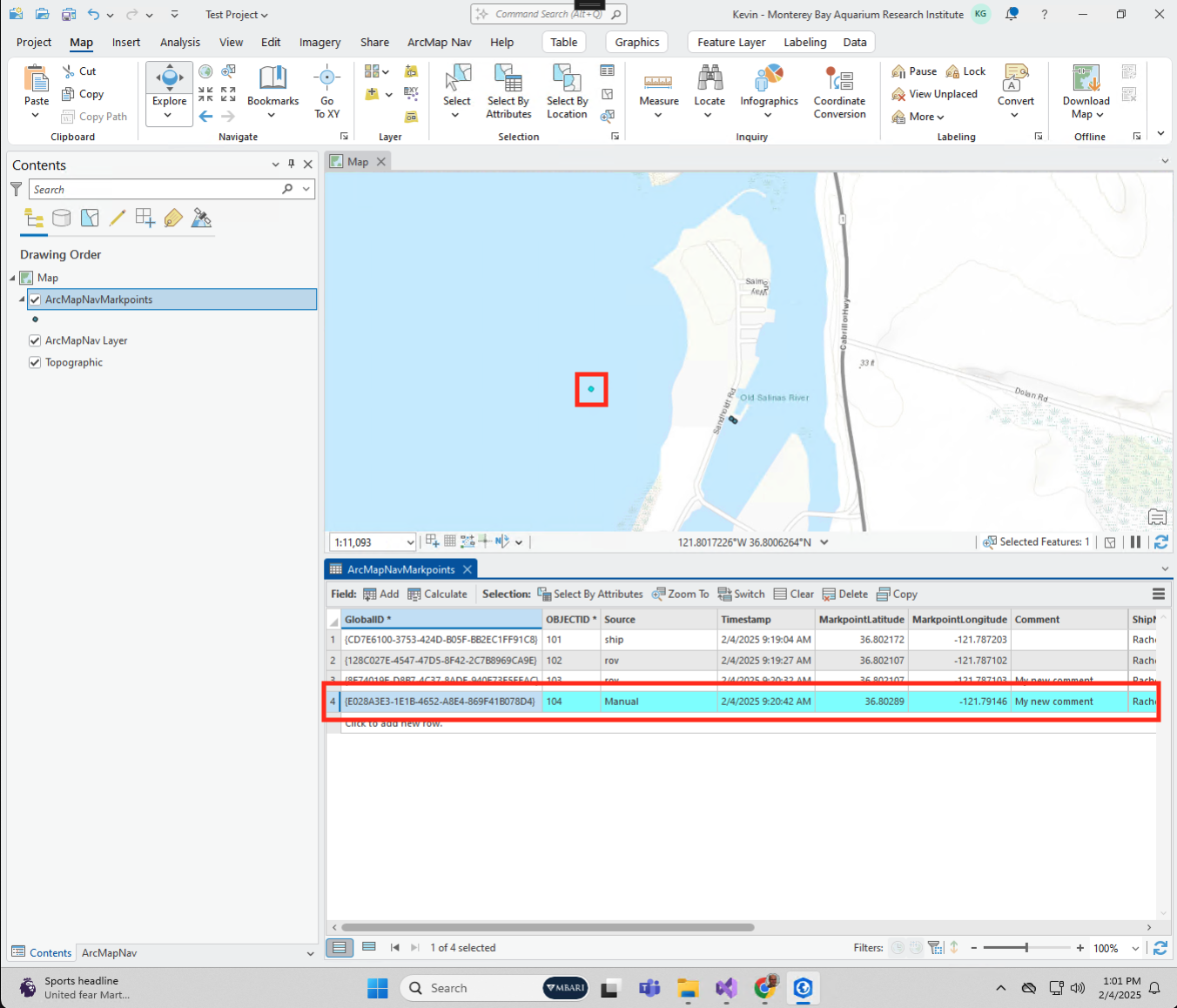This screenshot has width=1177, height=1008.
Task: Click Clear selection in table toolbar
Action: [x=793, y=595]
